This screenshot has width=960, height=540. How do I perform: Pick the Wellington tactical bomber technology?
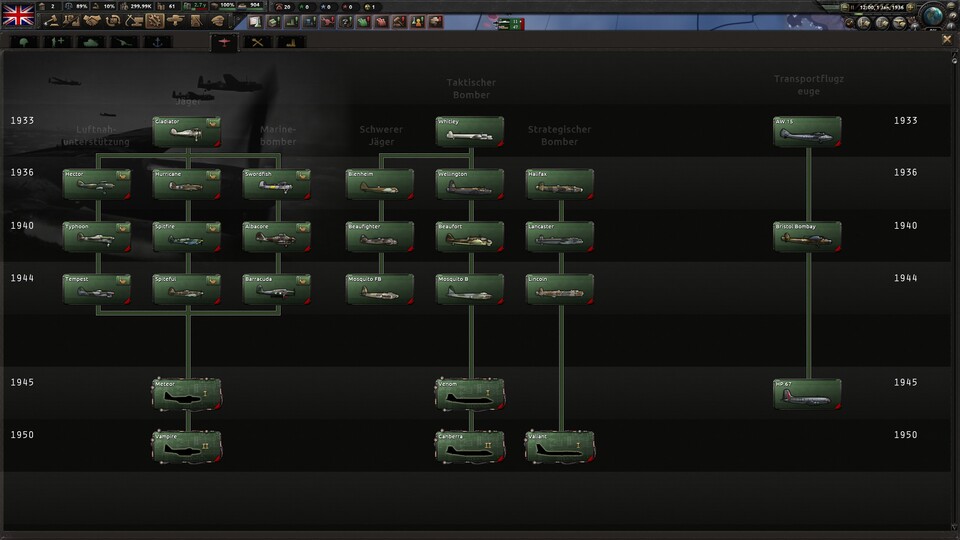(469, 183)
